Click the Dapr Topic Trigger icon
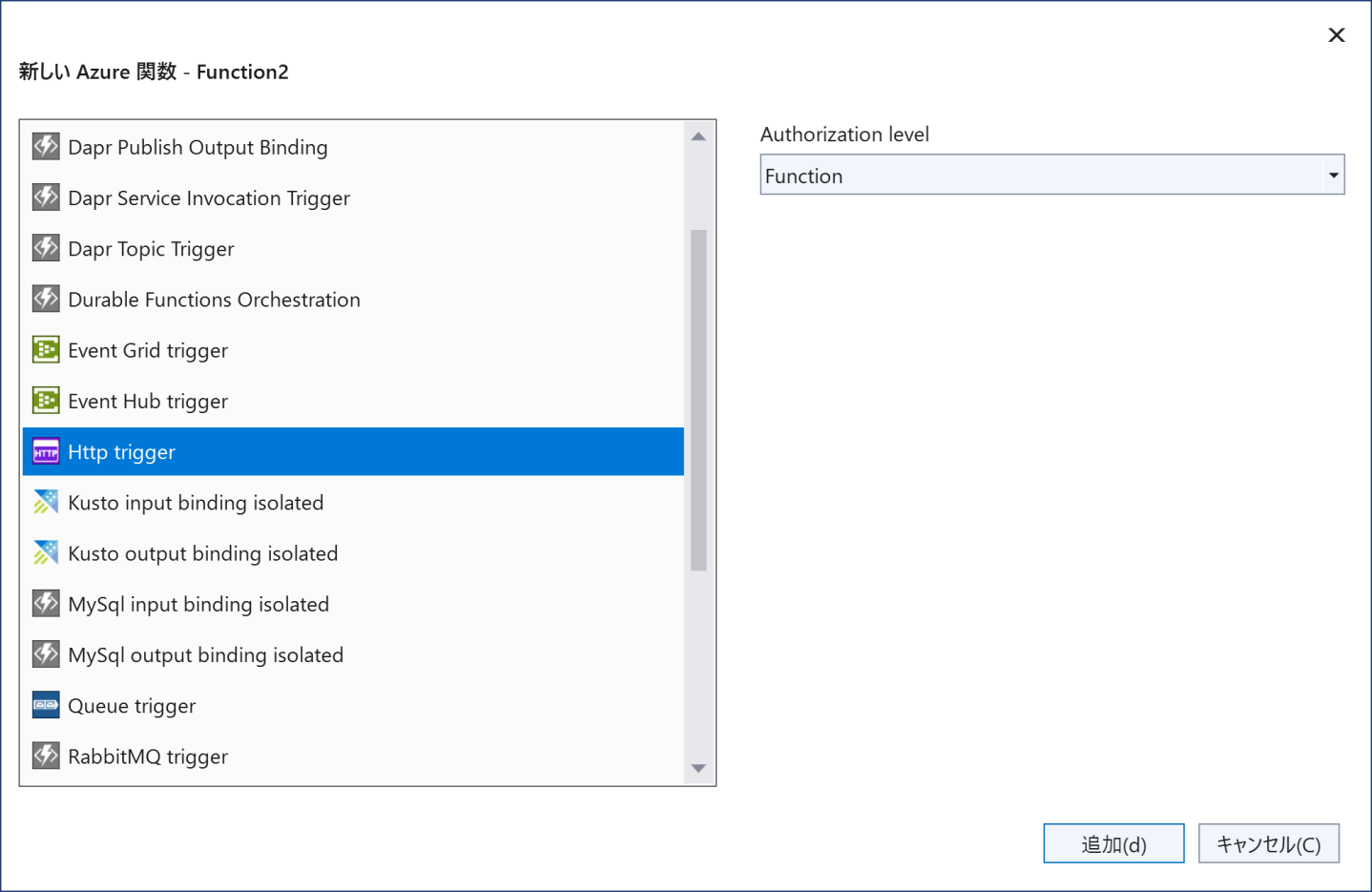Image resolution: width=1372 pixels, height=892 pixels. [x=46, y=248]
